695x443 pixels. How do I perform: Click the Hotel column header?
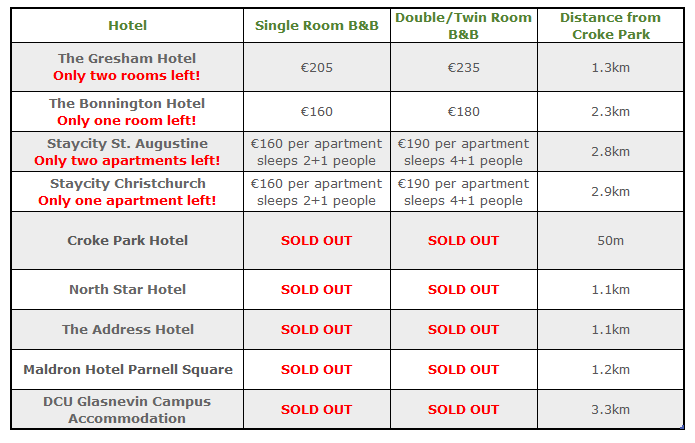[x=127, y=25]
